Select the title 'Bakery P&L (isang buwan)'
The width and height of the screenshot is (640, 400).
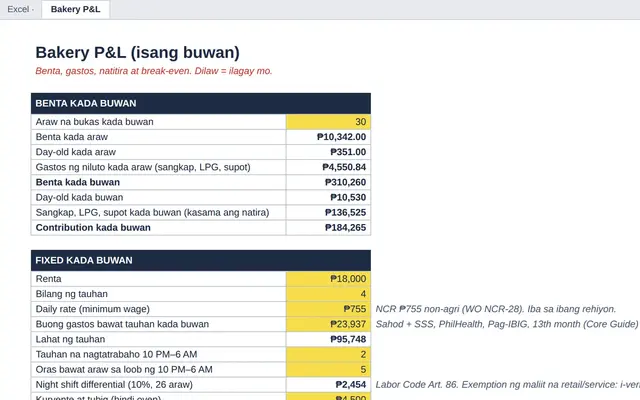pos(137,53)
